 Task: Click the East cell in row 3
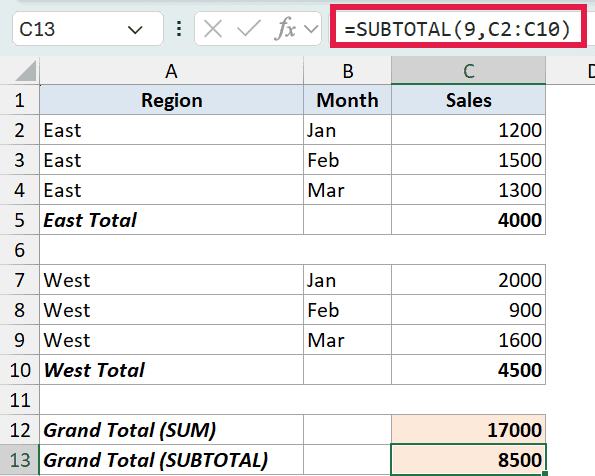click(x=172, y=160)
